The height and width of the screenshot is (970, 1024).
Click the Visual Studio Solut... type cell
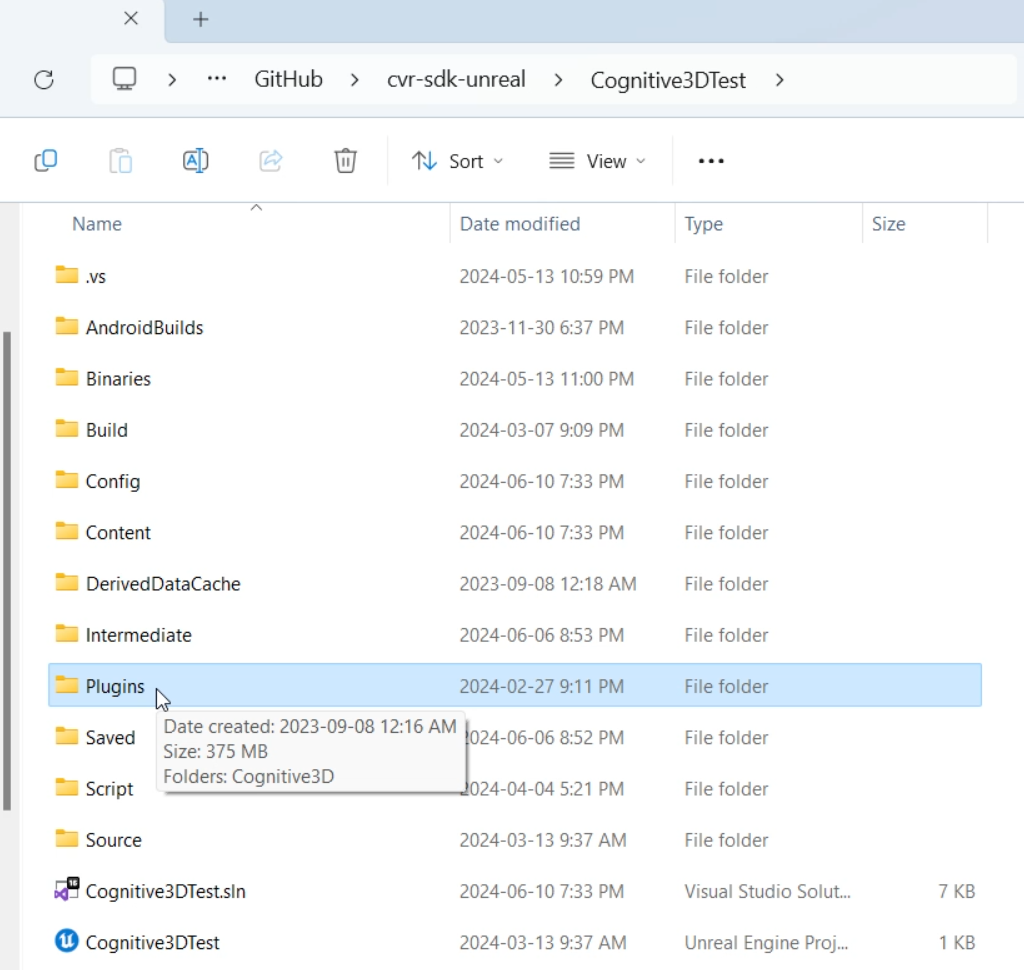[x=767, y=892]
